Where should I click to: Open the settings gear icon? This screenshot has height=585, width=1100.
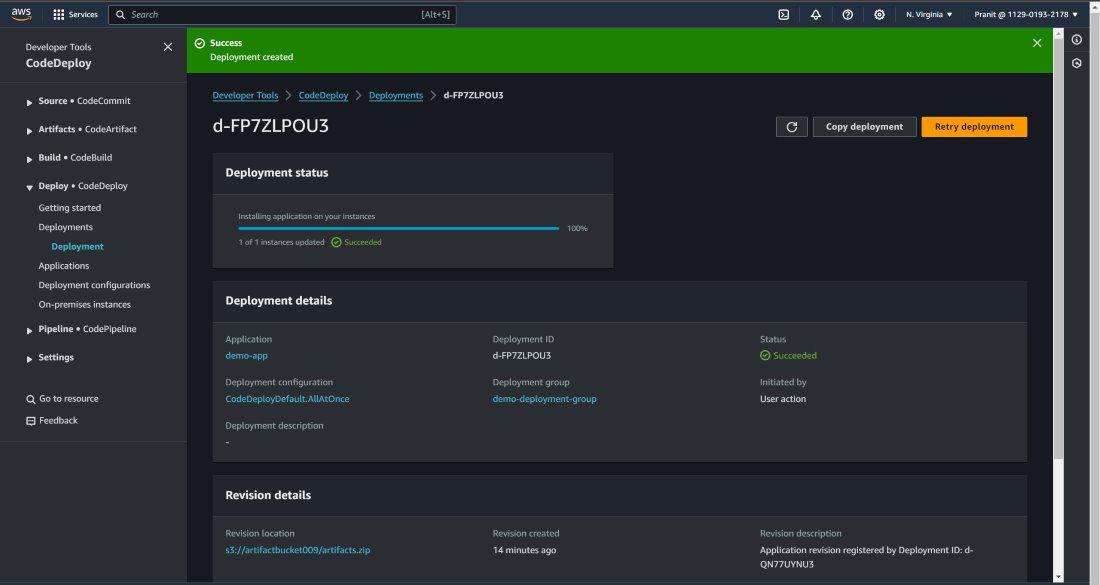(x=879, y=15)
